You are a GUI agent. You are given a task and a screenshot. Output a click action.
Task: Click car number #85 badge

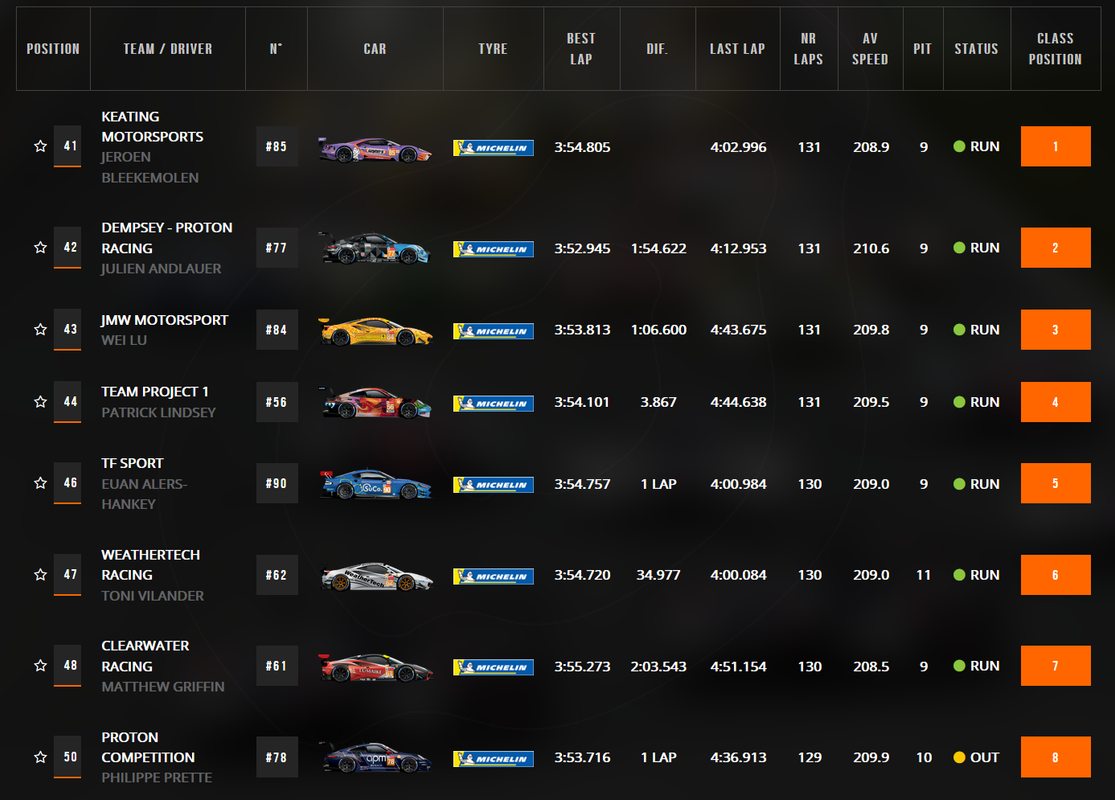[x=277, y=146]
